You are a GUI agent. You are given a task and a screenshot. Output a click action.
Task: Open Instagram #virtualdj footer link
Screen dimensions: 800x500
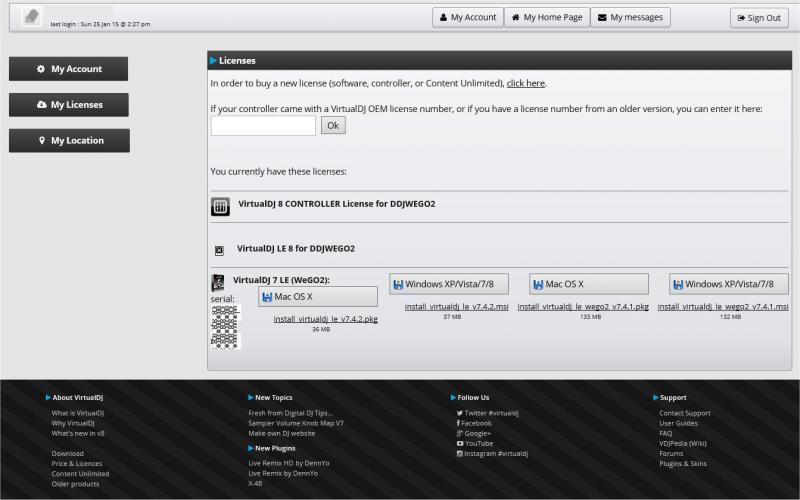pyautogui.click(x=495, y=453)
